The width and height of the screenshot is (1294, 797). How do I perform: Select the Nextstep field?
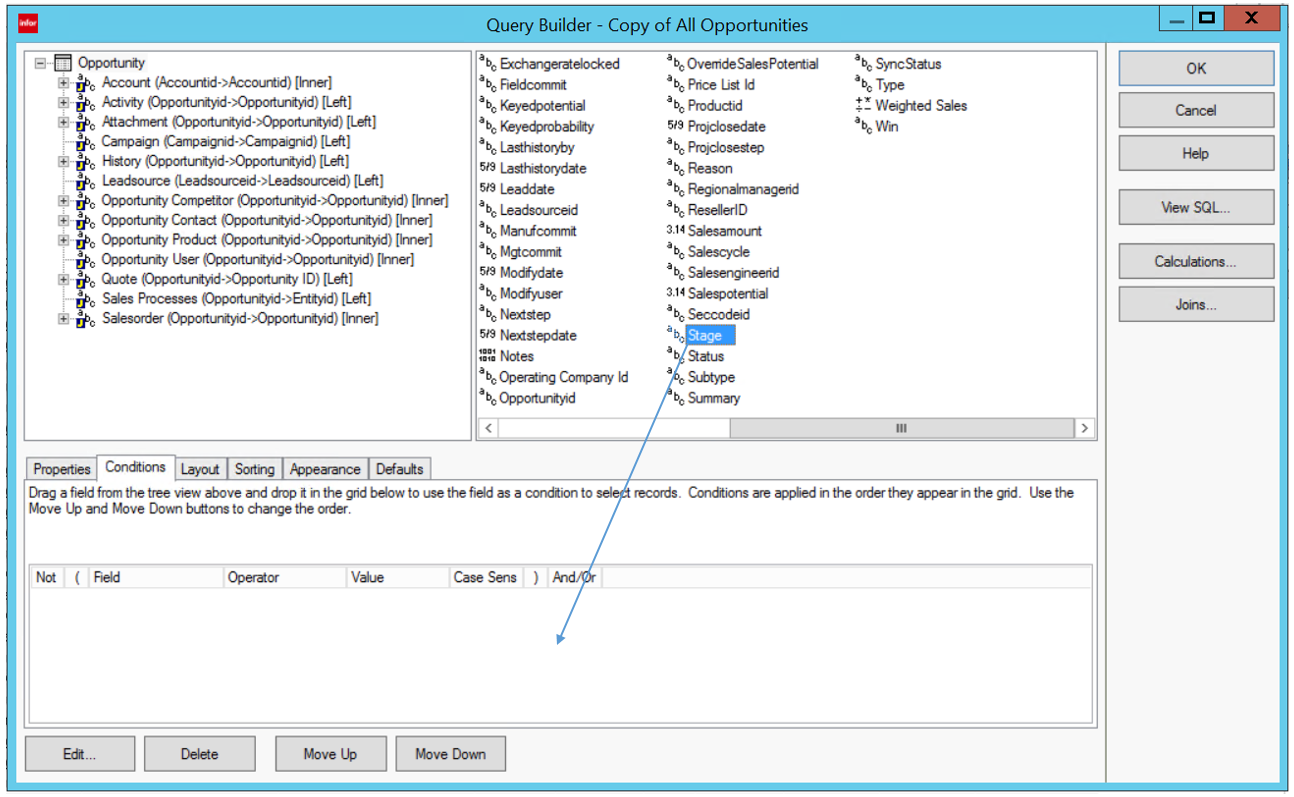(x=525, y=314)
